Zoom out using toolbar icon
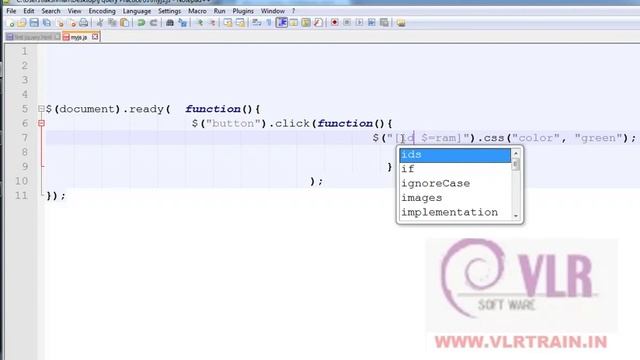640x360 pixels. click(212, 23)
